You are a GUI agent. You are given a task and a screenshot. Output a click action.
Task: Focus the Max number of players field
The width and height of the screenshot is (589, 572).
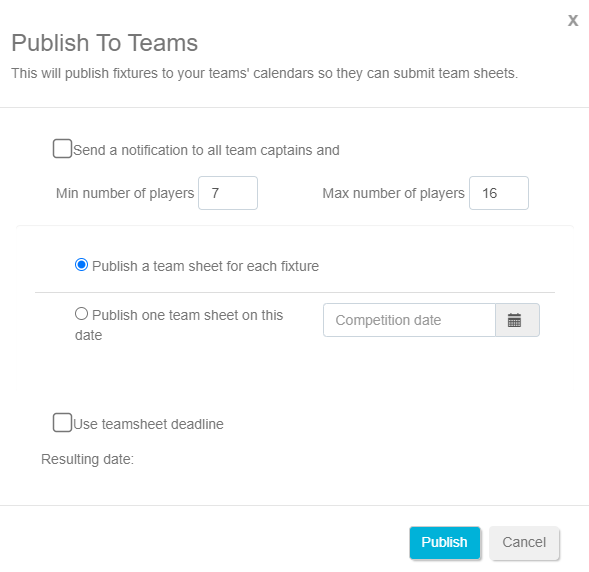coord(499,193)
